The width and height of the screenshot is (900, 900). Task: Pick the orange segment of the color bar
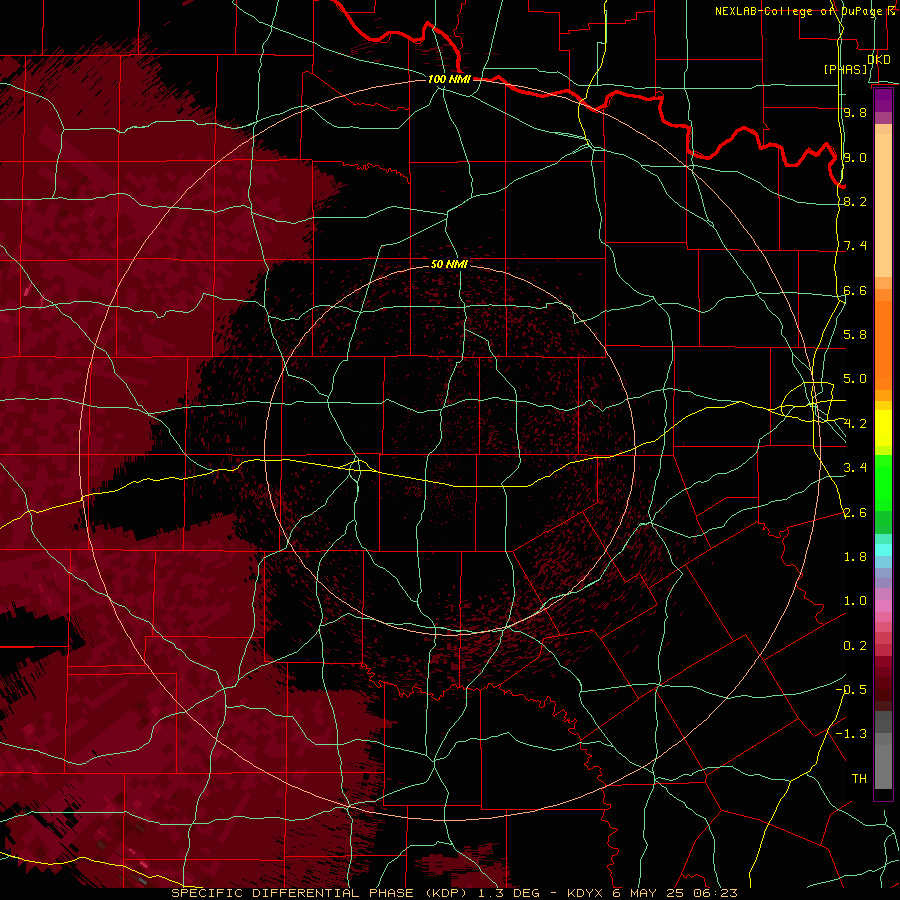pyautogui.click(x=883, y=346)
